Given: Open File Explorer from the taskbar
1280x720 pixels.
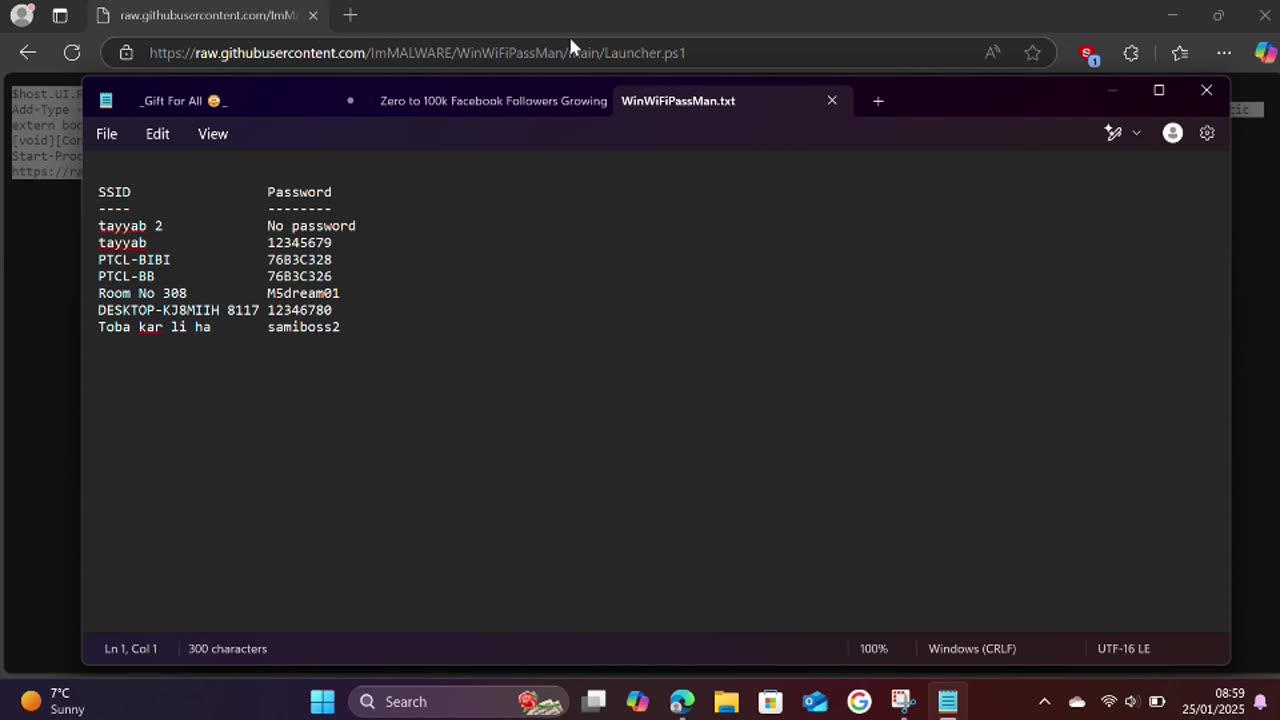Looking at the screenshot, I should [726, 701].
